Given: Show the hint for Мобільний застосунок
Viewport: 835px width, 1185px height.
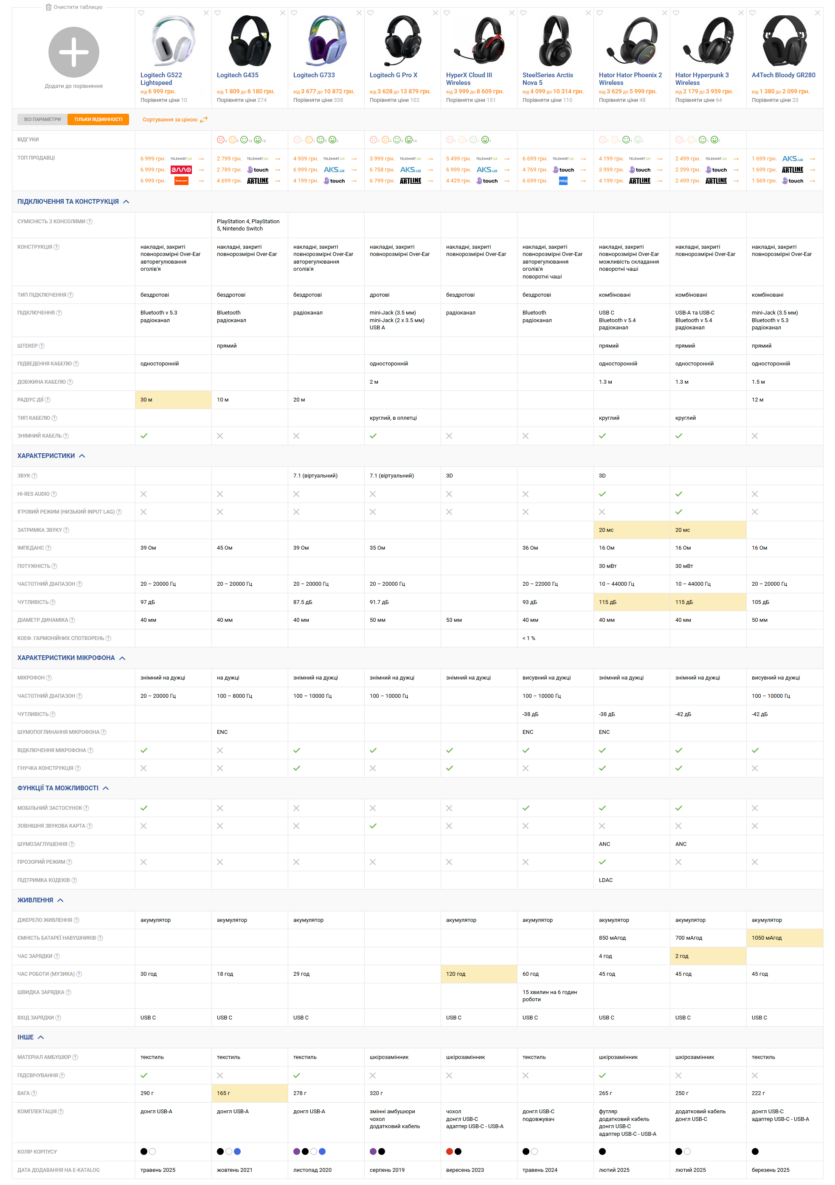Looking at the screenshot, I should (86, 808).
